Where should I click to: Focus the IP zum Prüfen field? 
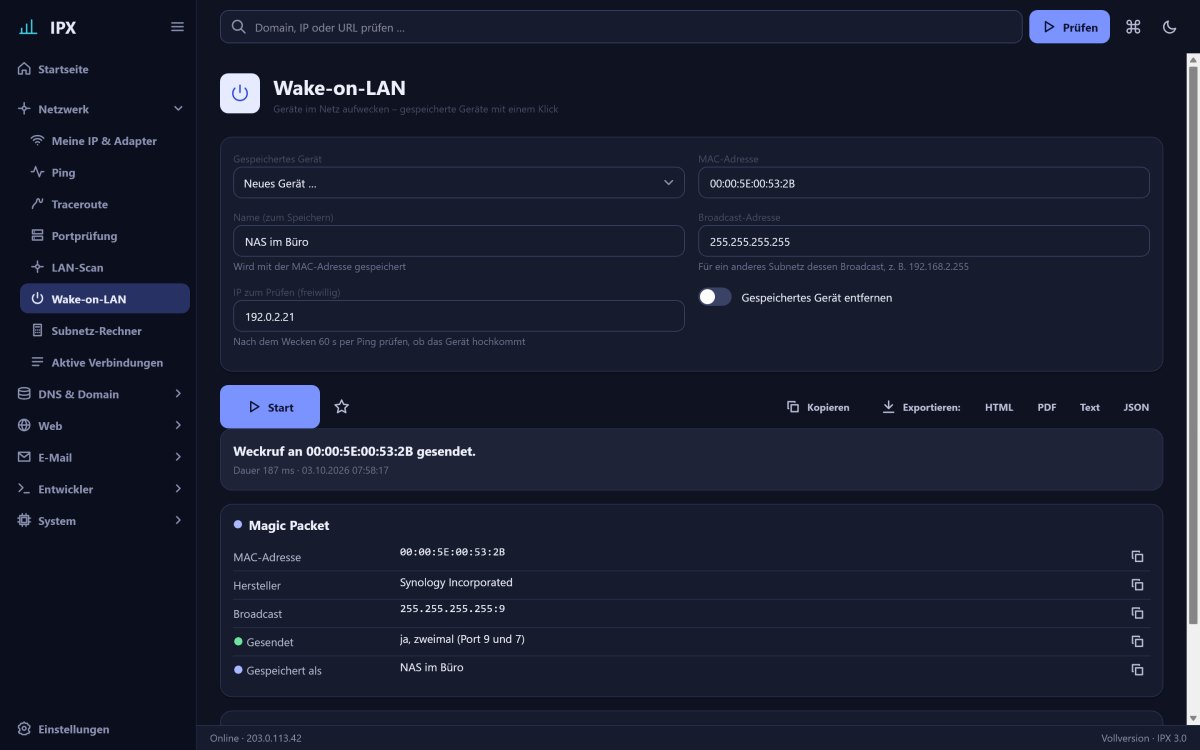(458, 316)
